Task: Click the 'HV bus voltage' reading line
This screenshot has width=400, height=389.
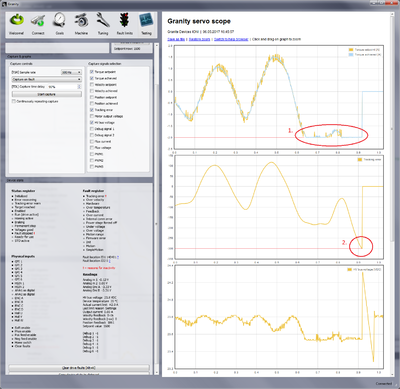Action: pyautogui.click(x=99, y=297)
